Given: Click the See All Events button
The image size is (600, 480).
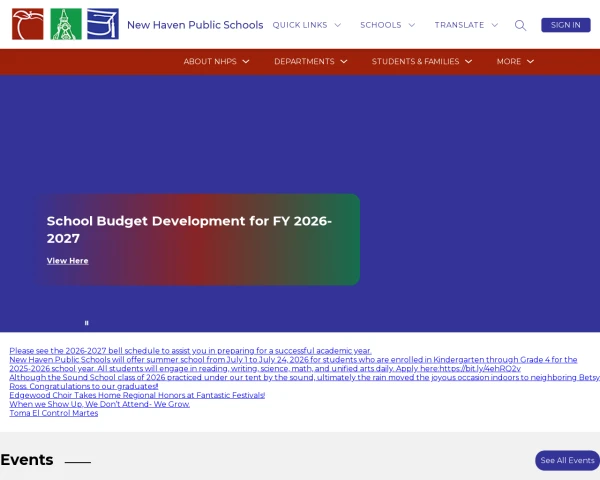Looking at the screenshot, I should click(x=567, y=460).
